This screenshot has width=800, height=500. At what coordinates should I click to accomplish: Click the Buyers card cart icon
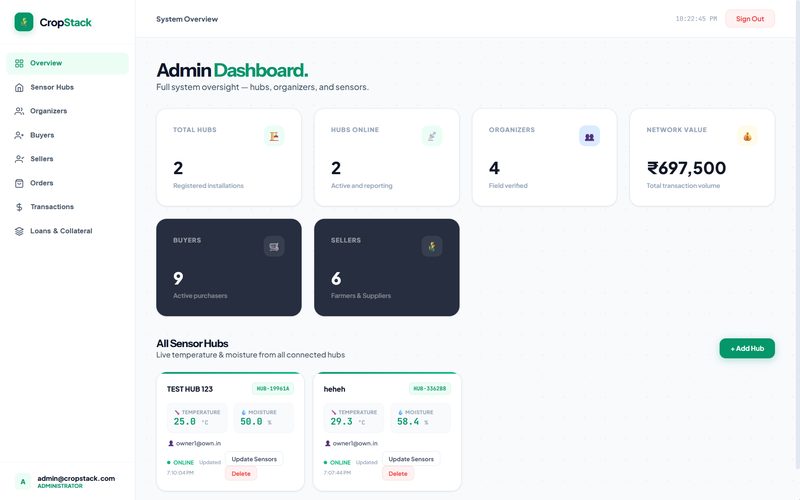(274, 246)
